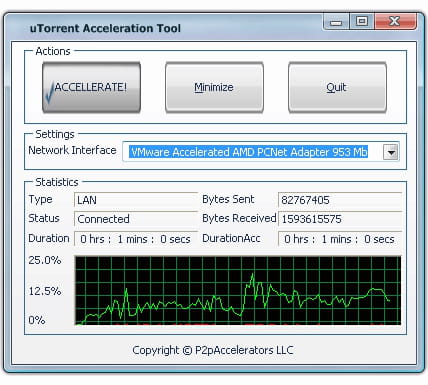Click the Network Interface label

coord(72,150)
